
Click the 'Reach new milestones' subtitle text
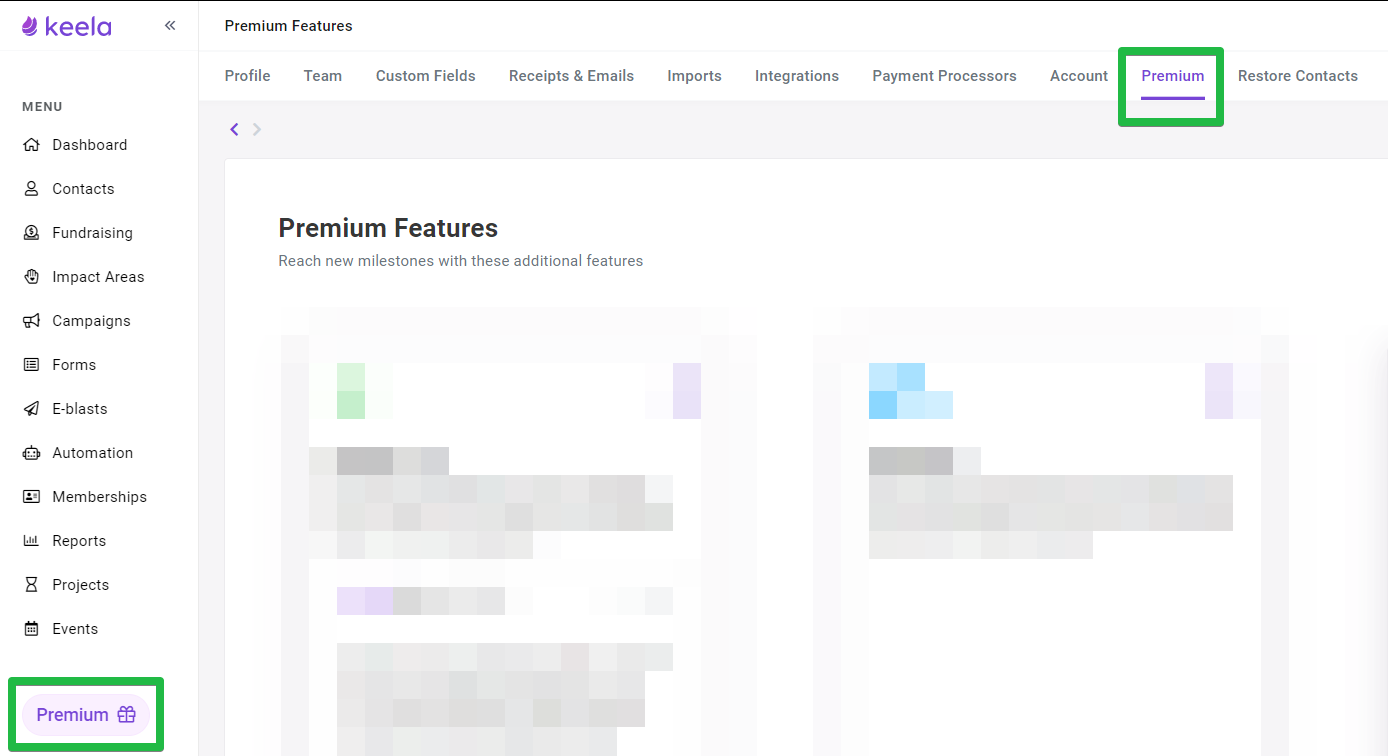[x=461, y=261]
